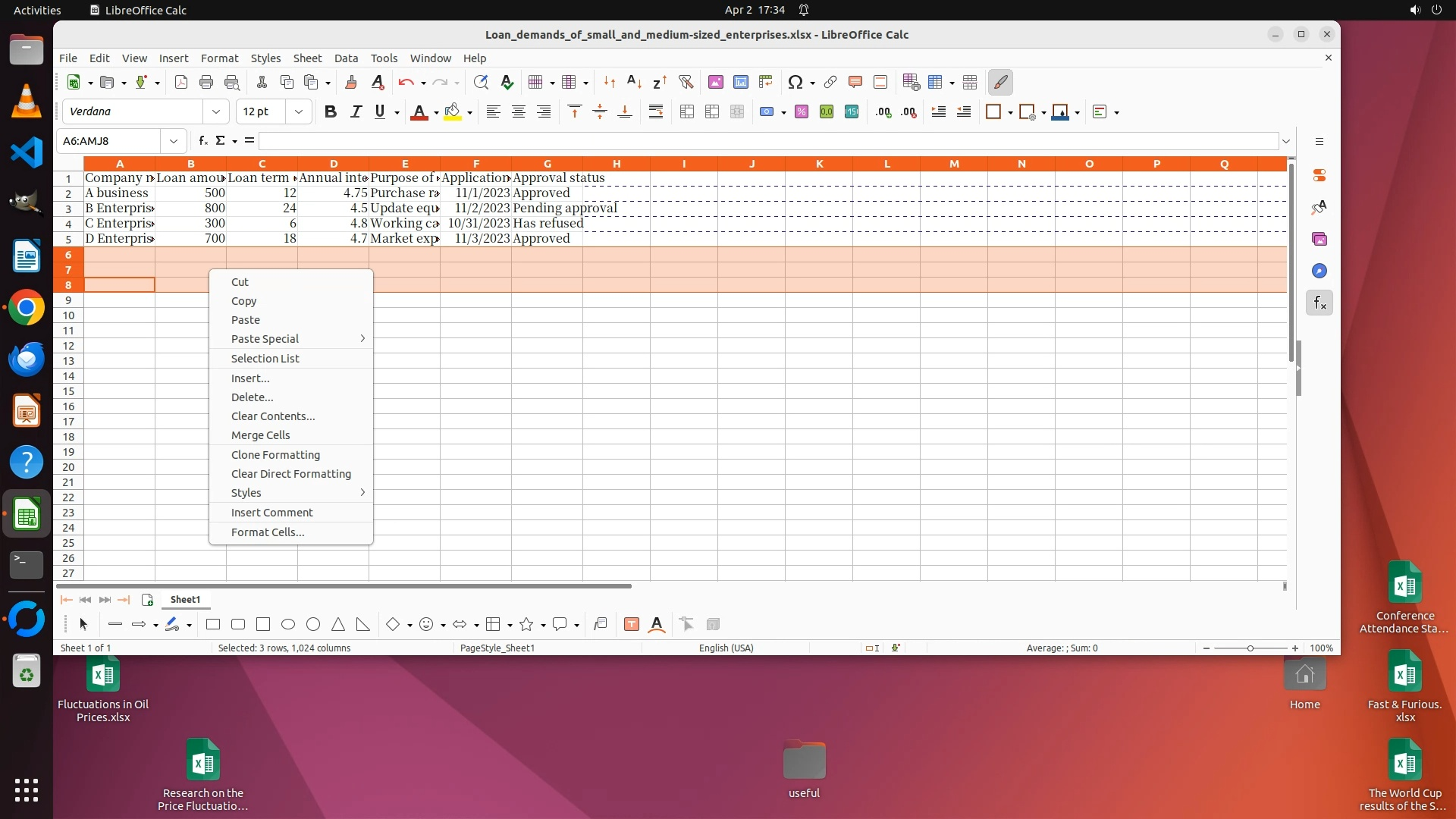
Task: Click the Sheet1 tab
Action: tap(185, 600)
